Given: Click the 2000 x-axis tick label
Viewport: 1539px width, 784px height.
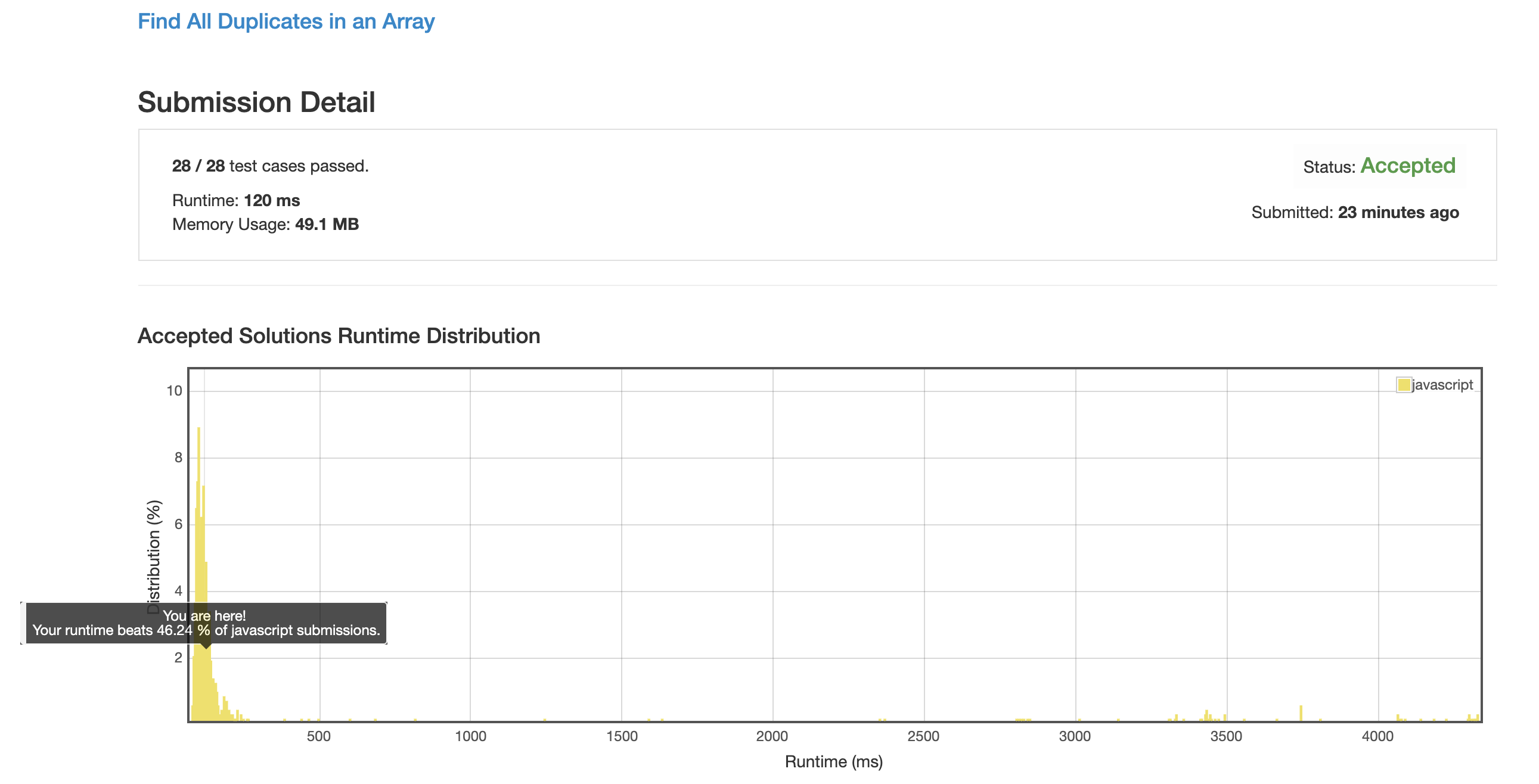Looking at the screenshot, I should (x=772, y=736).
